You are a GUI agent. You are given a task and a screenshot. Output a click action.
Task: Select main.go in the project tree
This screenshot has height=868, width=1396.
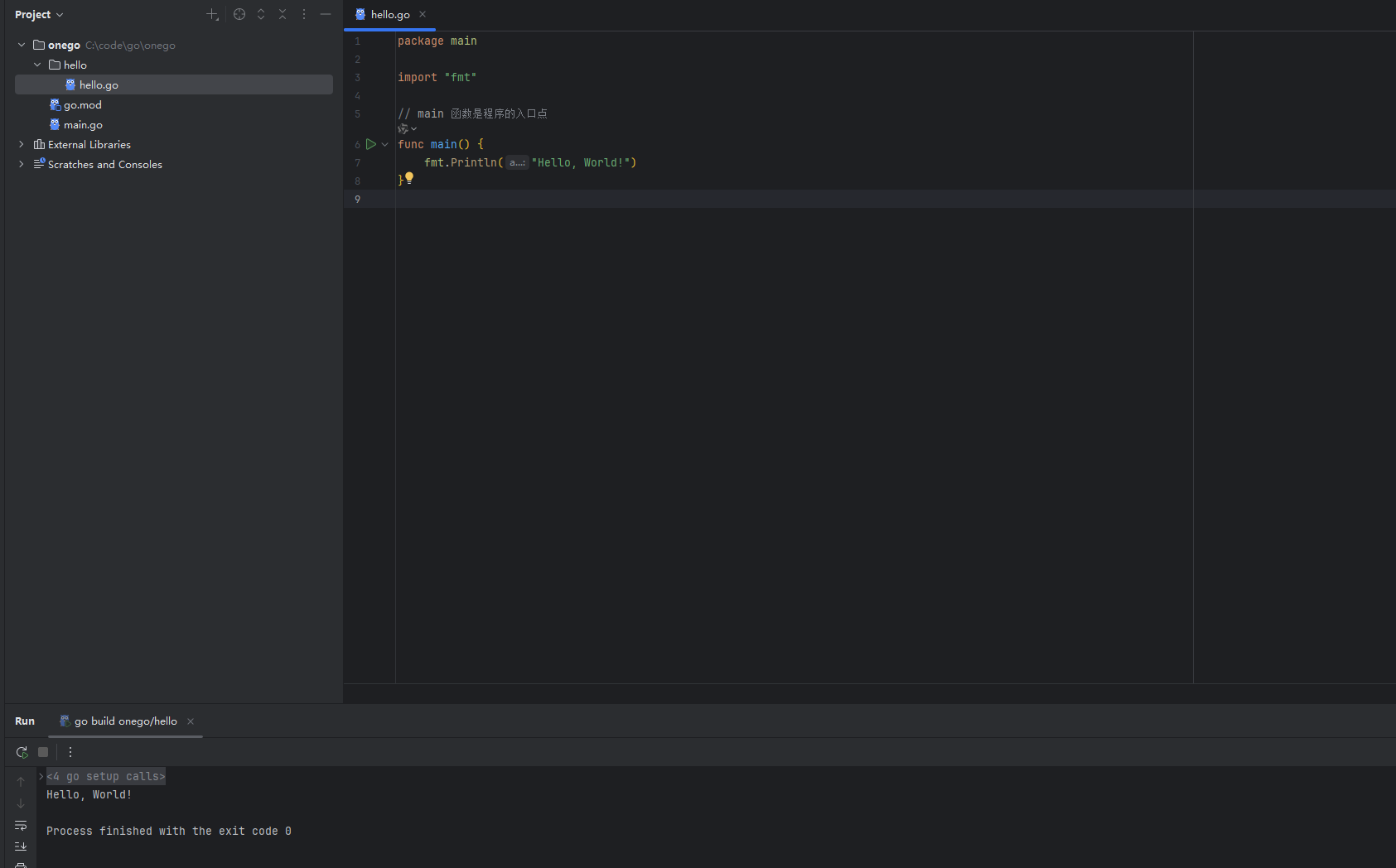[x=174, y=124]
